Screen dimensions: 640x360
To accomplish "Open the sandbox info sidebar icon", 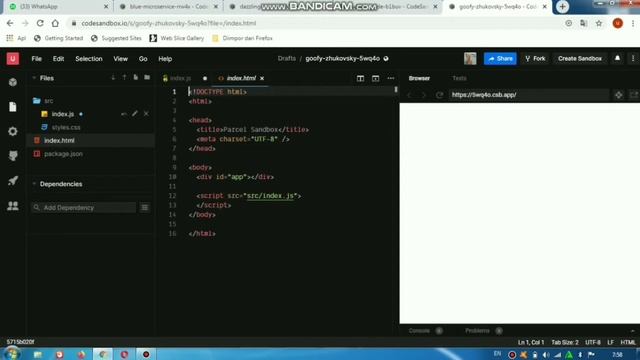I will [x=13, y=82].
